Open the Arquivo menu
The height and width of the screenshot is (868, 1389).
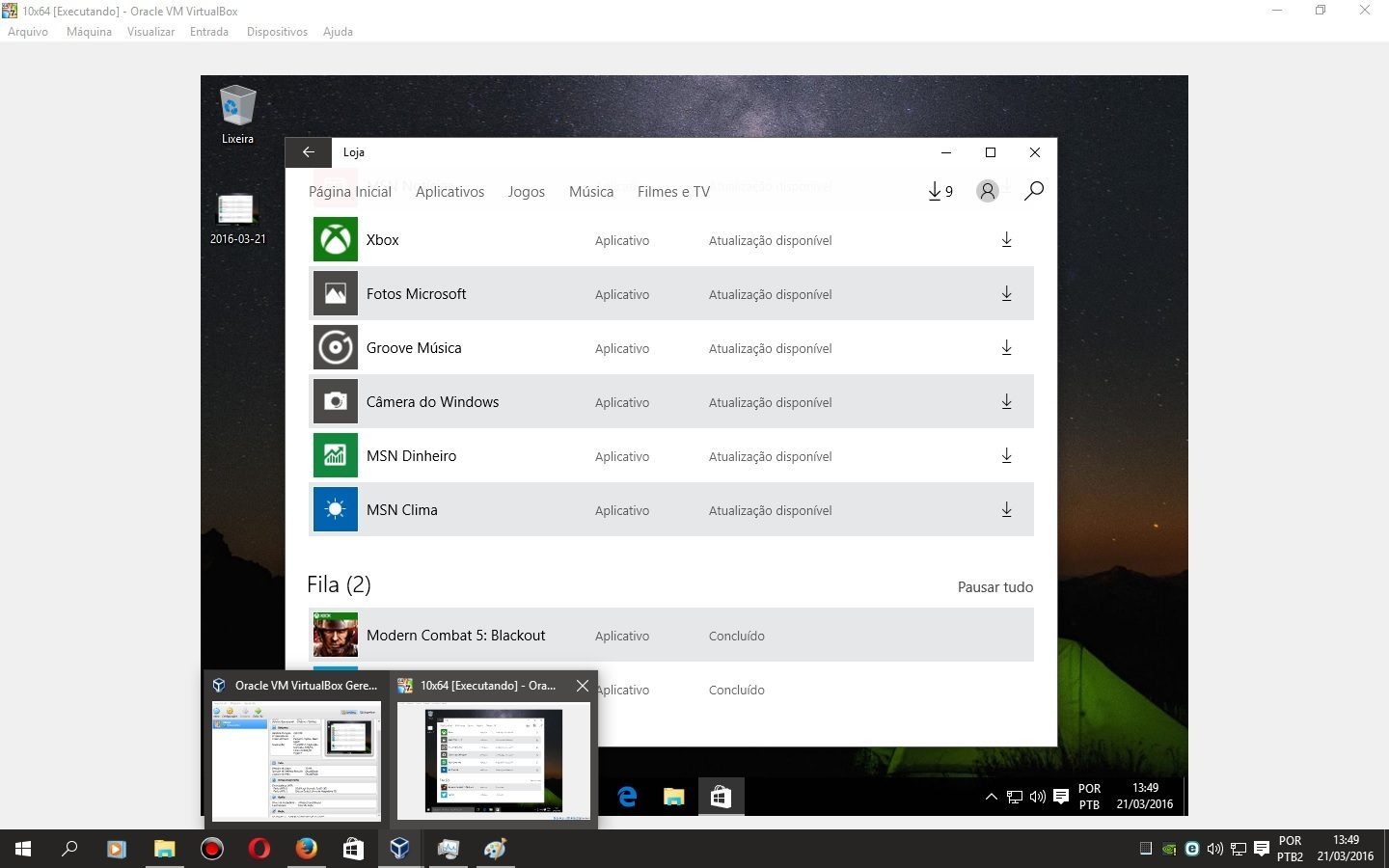[28, 32]
